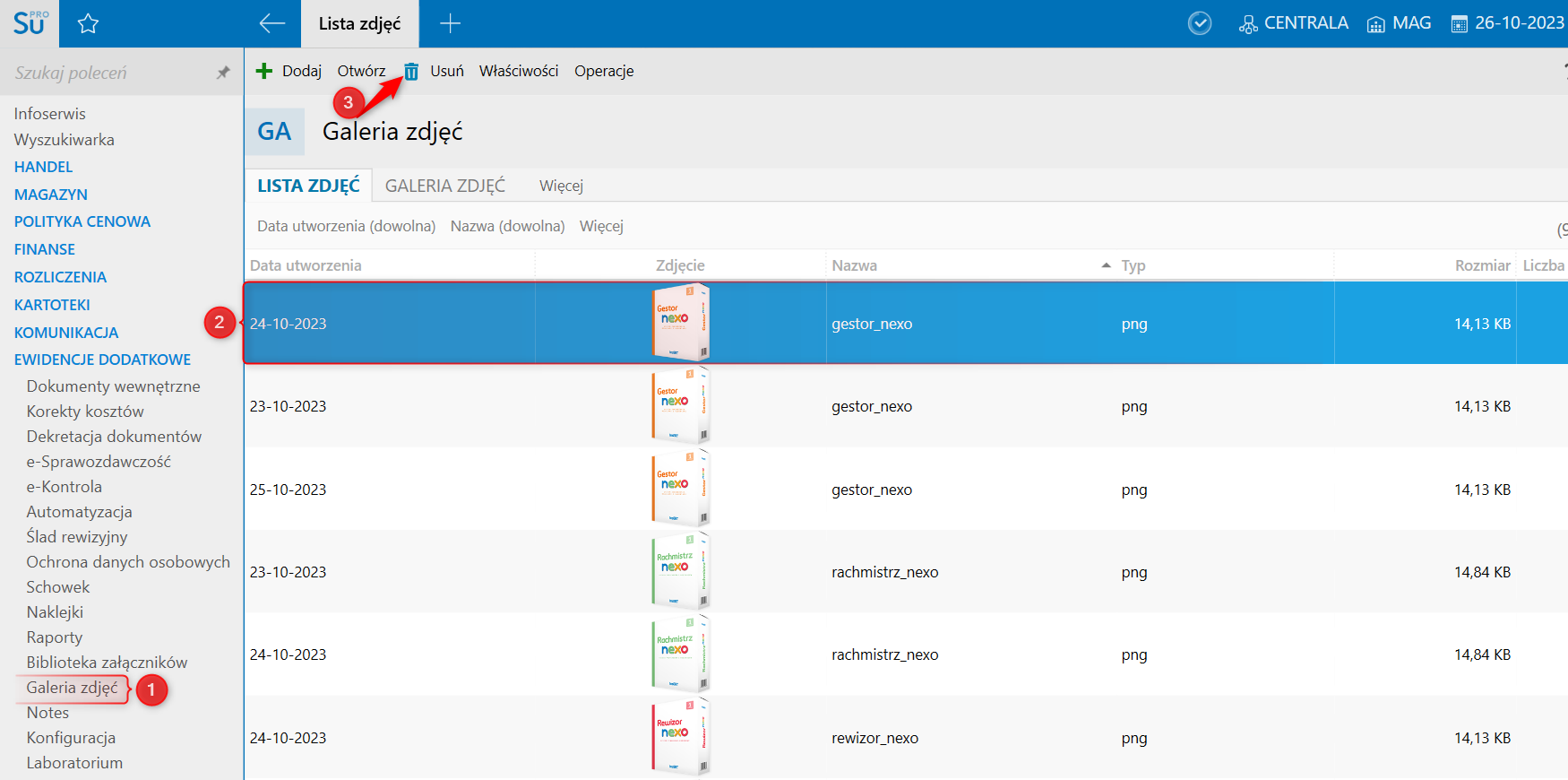Viewport: 1568px width, 780px height.
Task: Open Ślad rewizyjny
Action: click(77, 537)
